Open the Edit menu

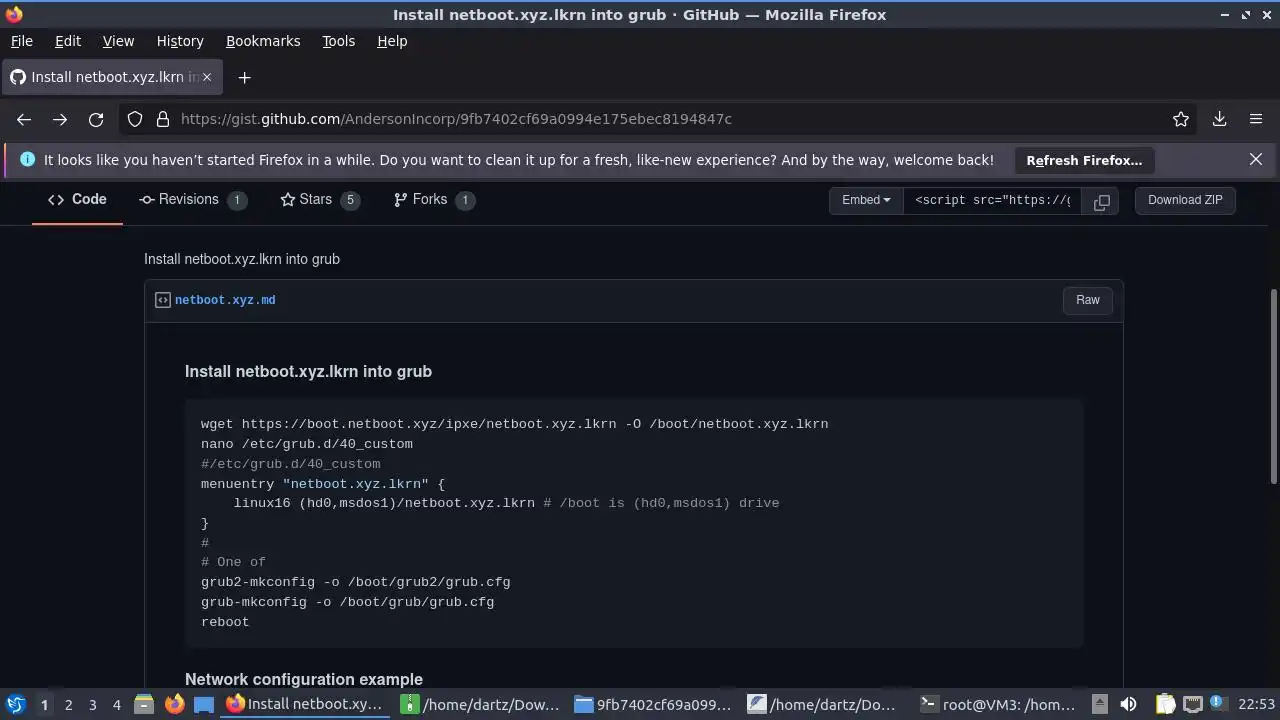(68, 41)
